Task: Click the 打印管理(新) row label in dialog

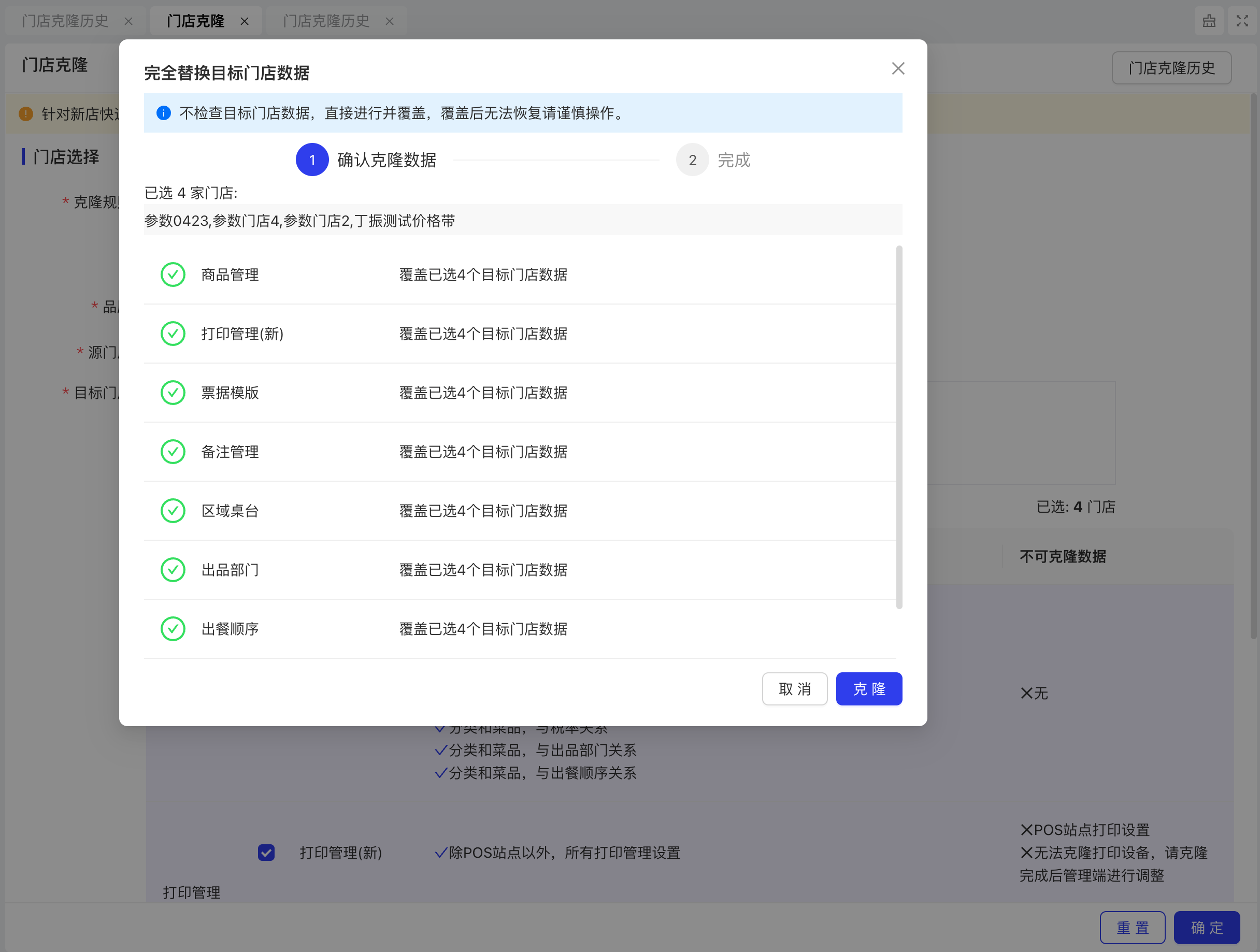Action: click(242, 334)
